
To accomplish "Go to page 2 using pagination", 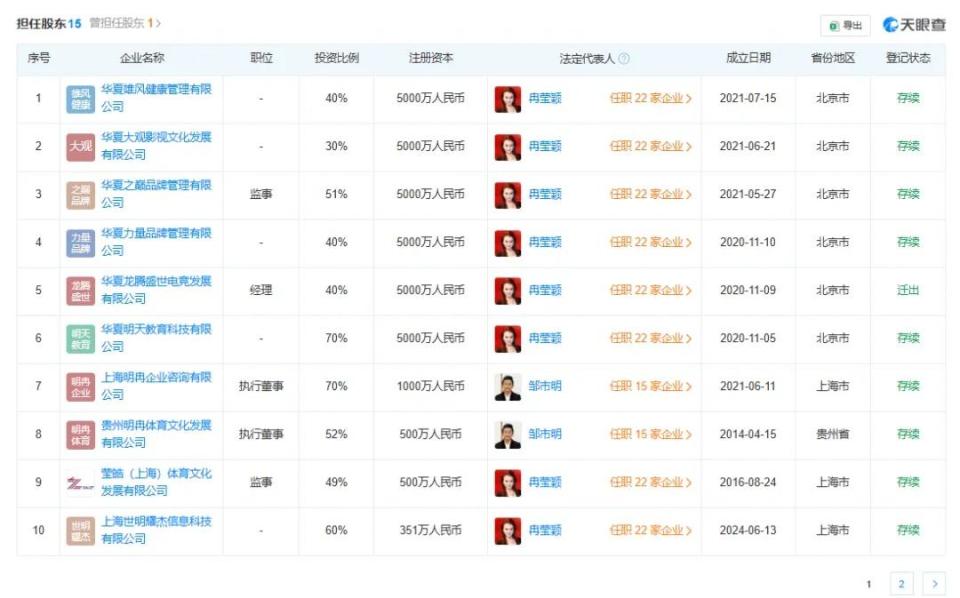I will click(903, 583).
